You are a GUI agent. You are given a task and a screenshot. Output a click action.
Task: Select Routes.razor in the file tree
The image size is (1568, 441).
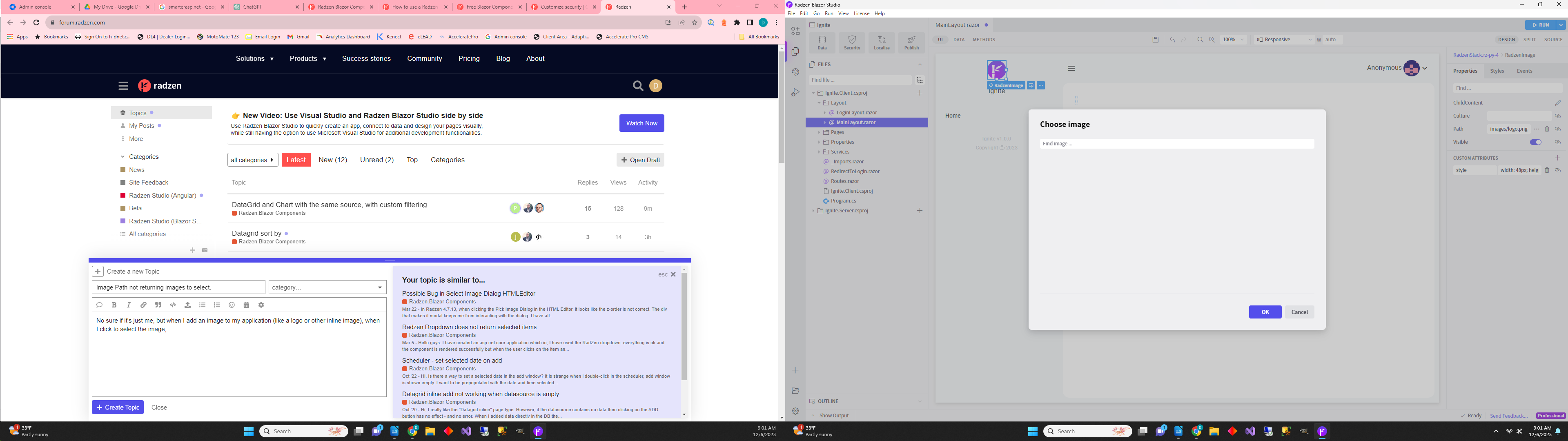tap(845, 182)
